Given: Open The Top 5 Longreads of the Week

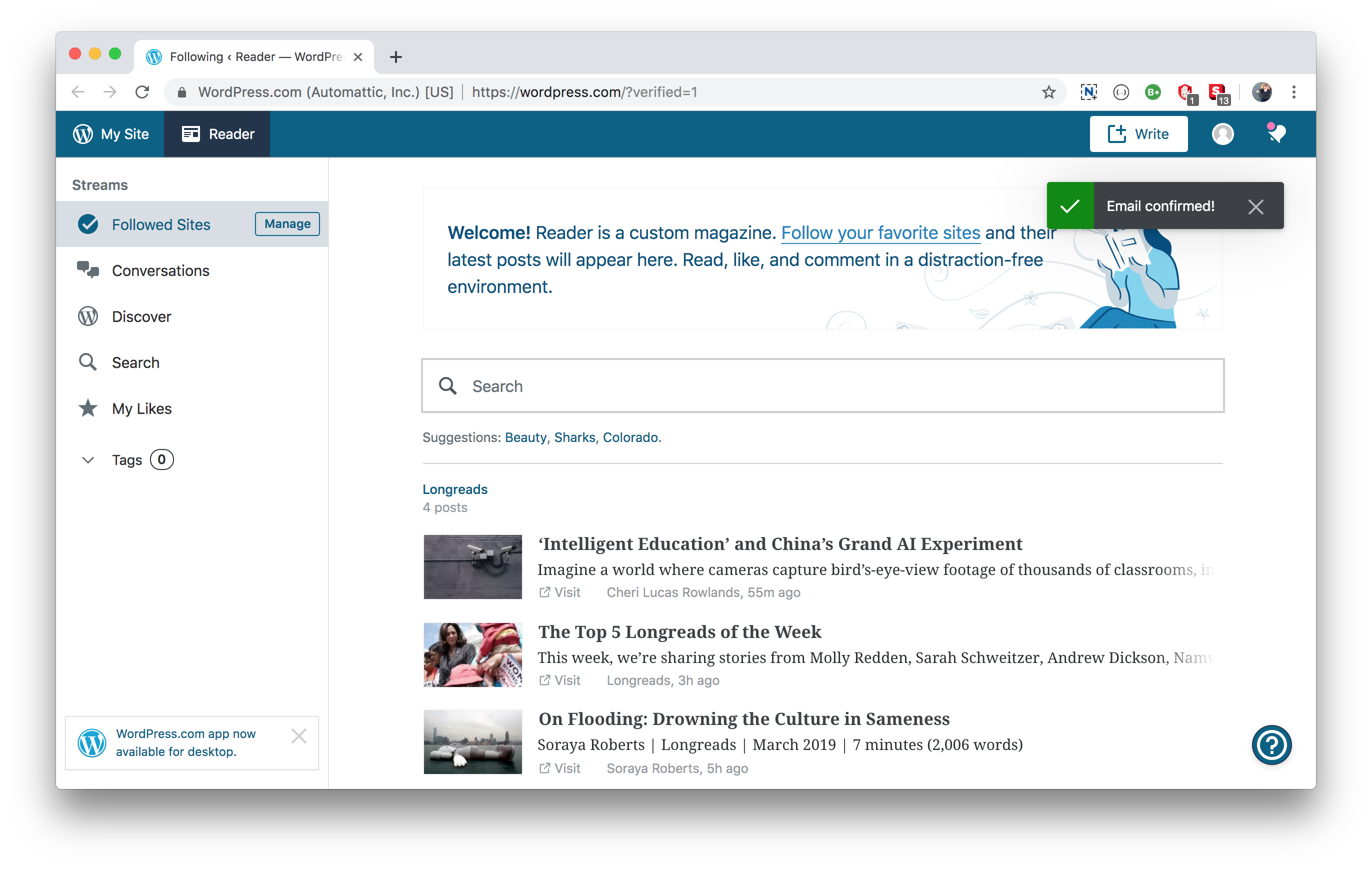Looking at the screenshot, I should (x=679, y=632).
